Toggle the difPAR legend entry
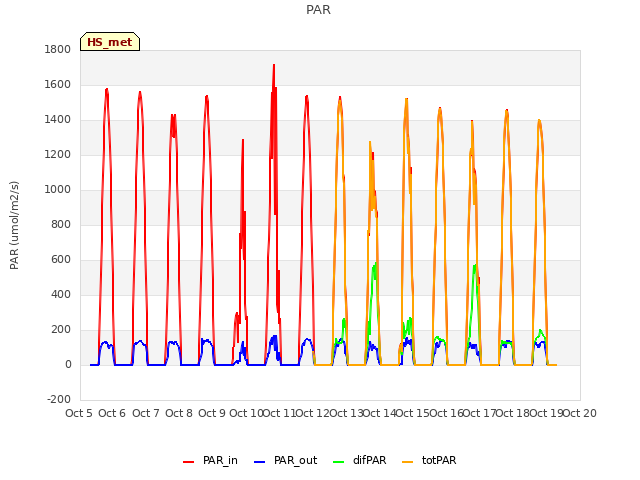The width and height of the screenshot is (640, 480). (x=359, y=461)
